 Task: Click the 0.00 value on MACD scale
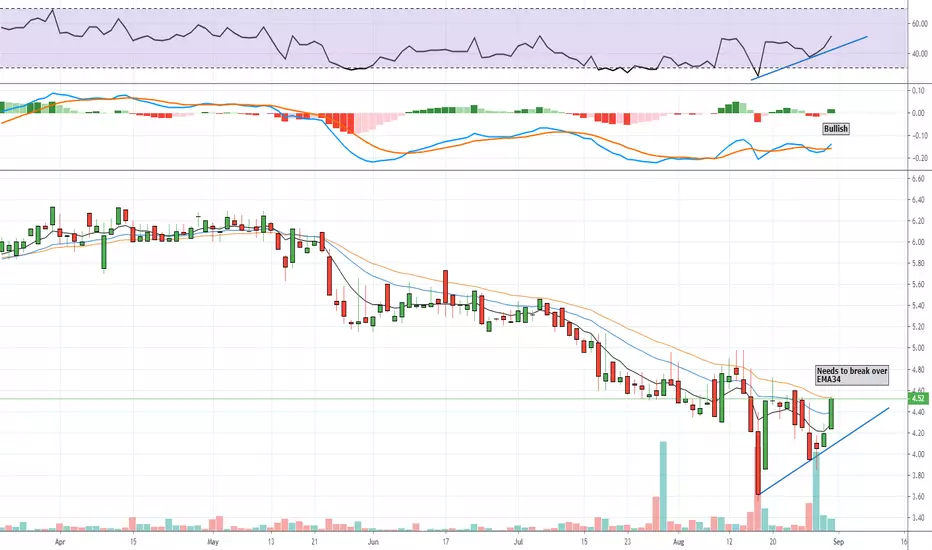919,113
